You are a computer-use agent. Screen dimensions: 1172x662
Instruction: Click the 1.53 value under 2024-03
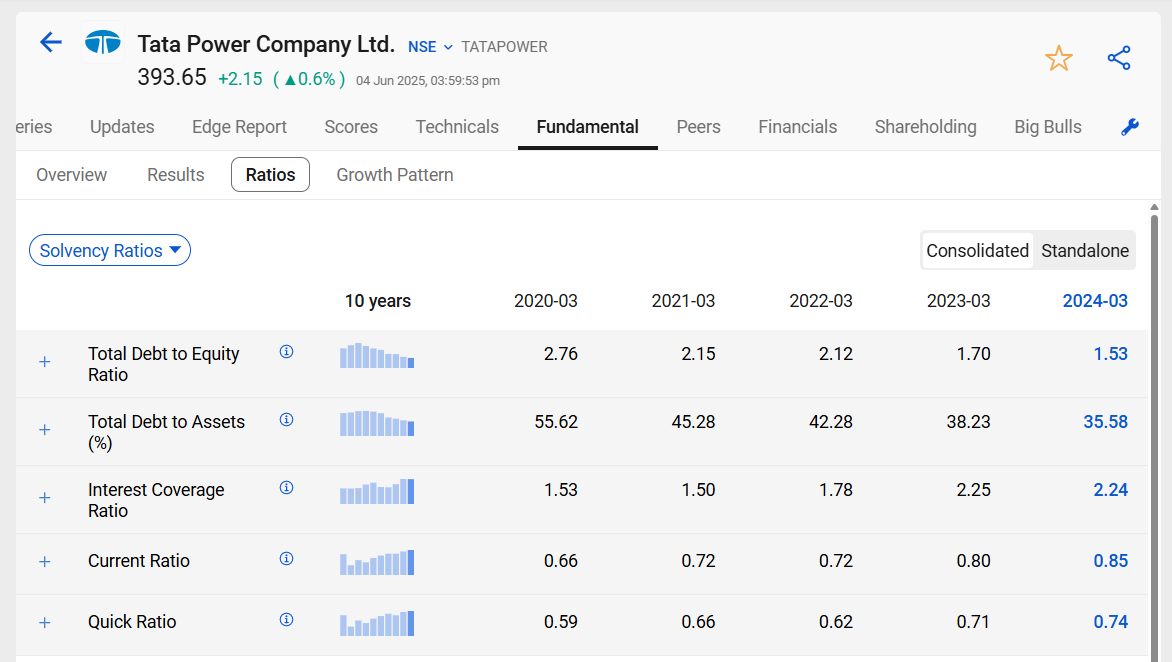(x=1111, y=354)
